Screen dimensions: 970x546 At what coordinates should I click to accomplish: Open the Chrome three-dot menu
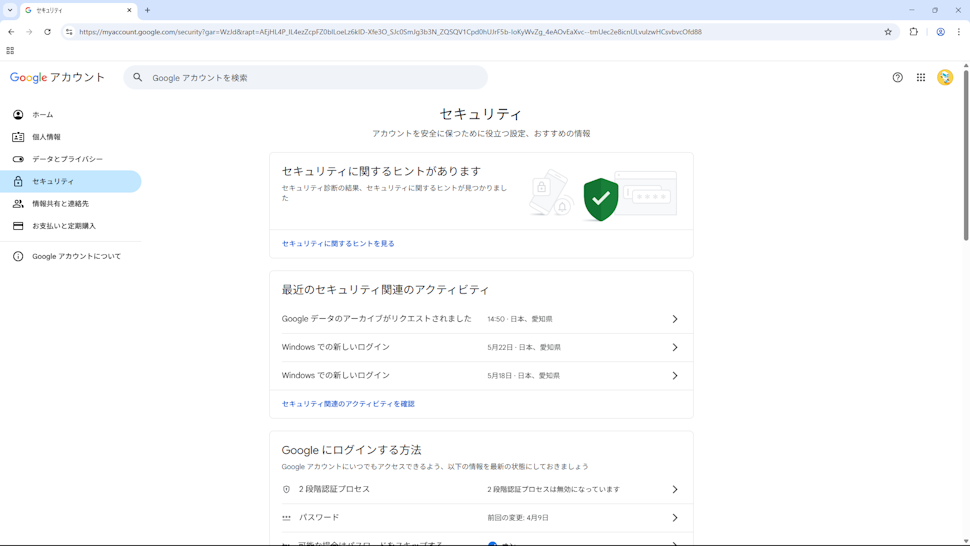coord(958,32)
